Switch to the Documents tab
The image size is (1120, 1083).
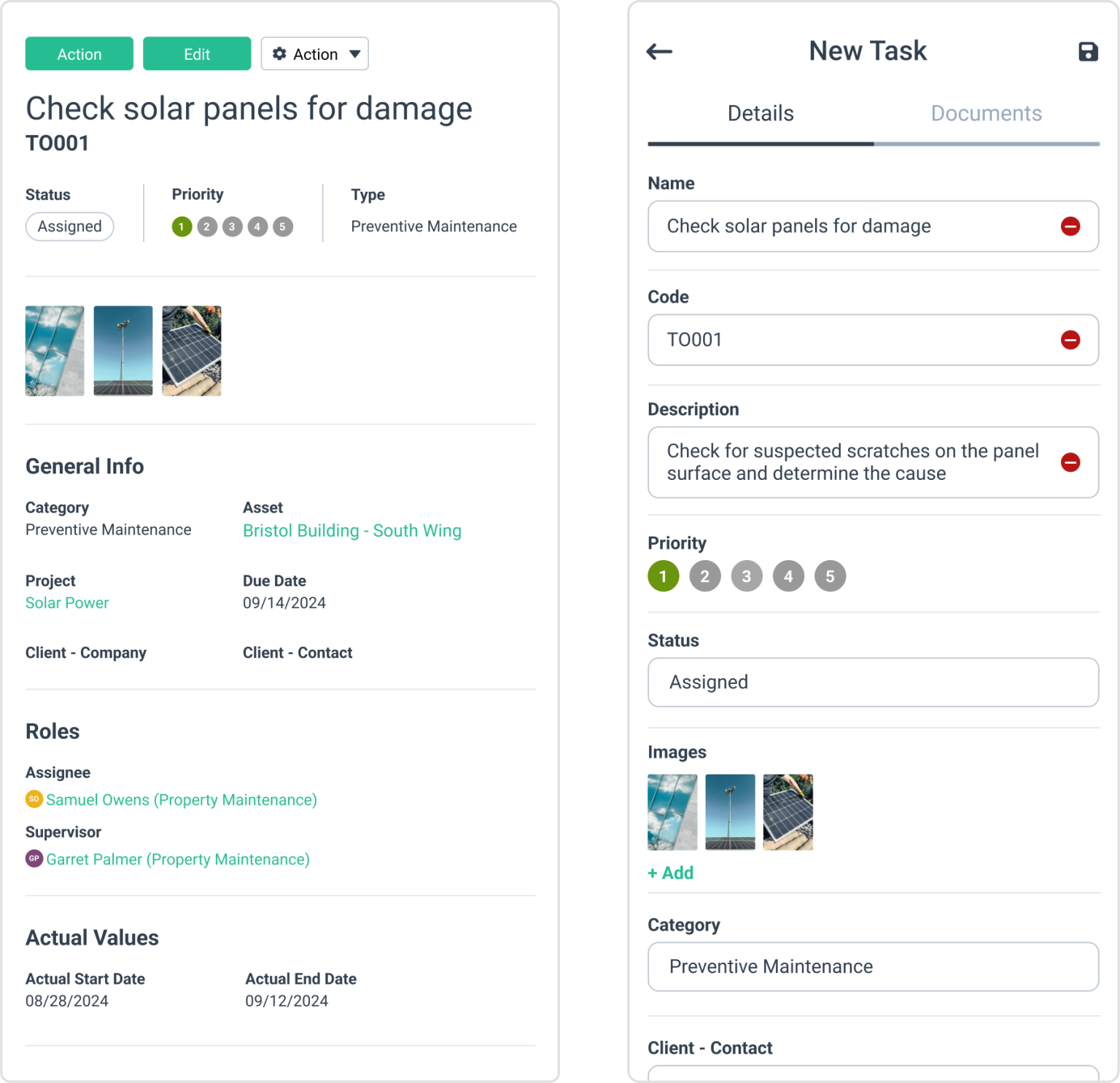(986, 113)
